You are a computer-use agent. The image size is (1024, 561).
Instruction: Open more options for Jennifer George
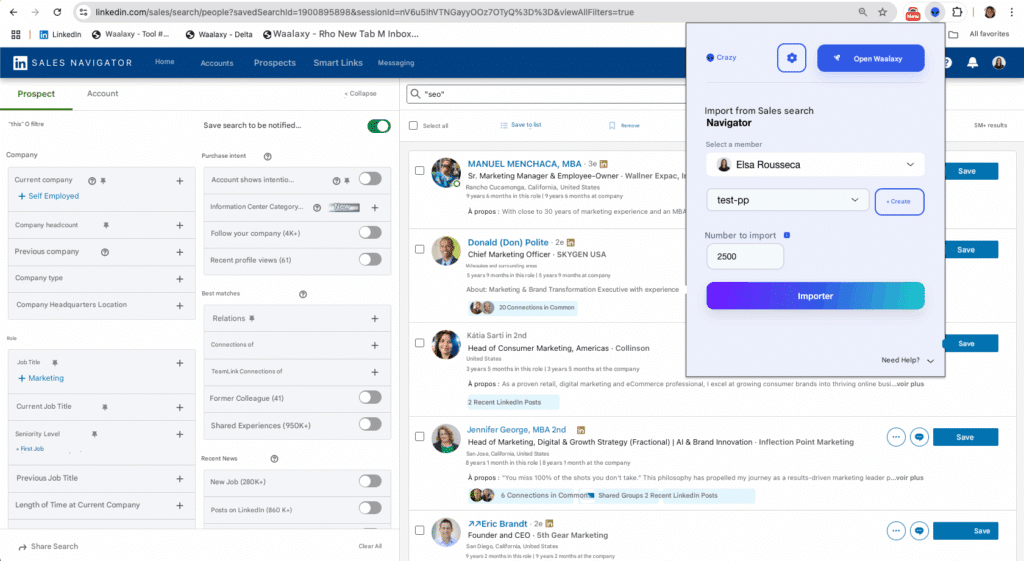click(896, 437)
